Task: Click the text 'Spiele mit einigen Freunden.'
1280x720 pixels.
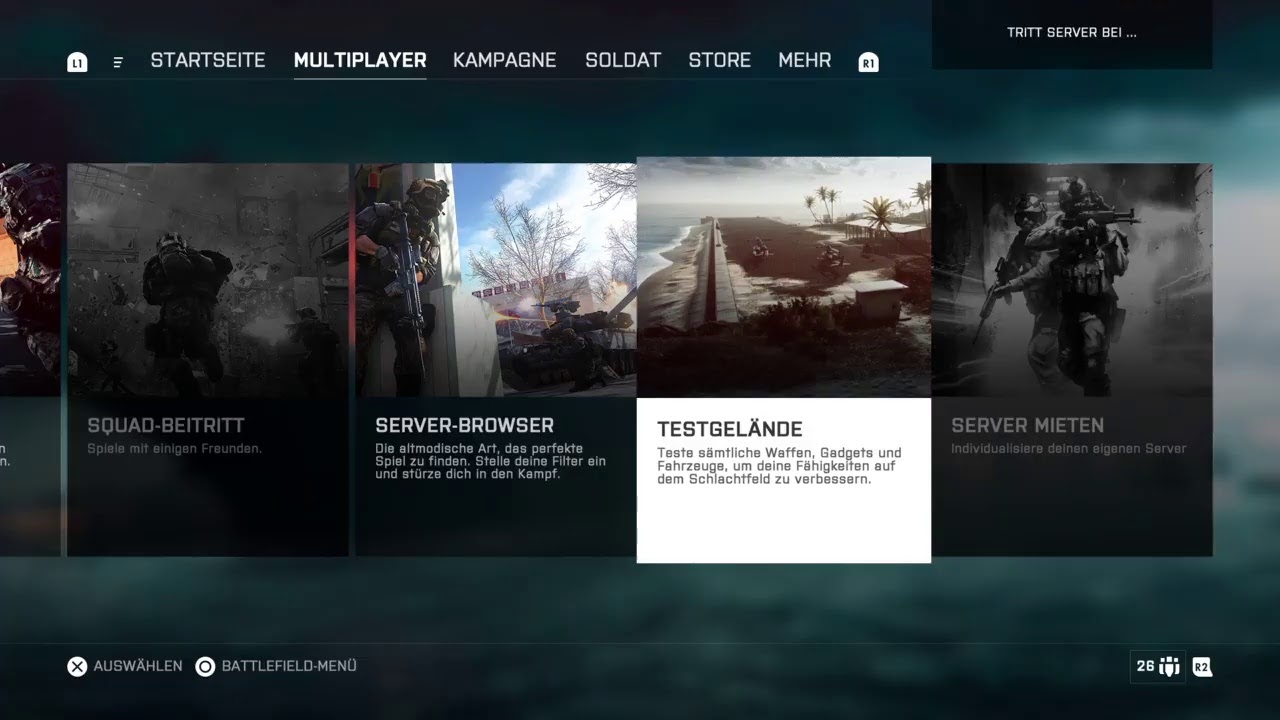Action: coord(174,449)
